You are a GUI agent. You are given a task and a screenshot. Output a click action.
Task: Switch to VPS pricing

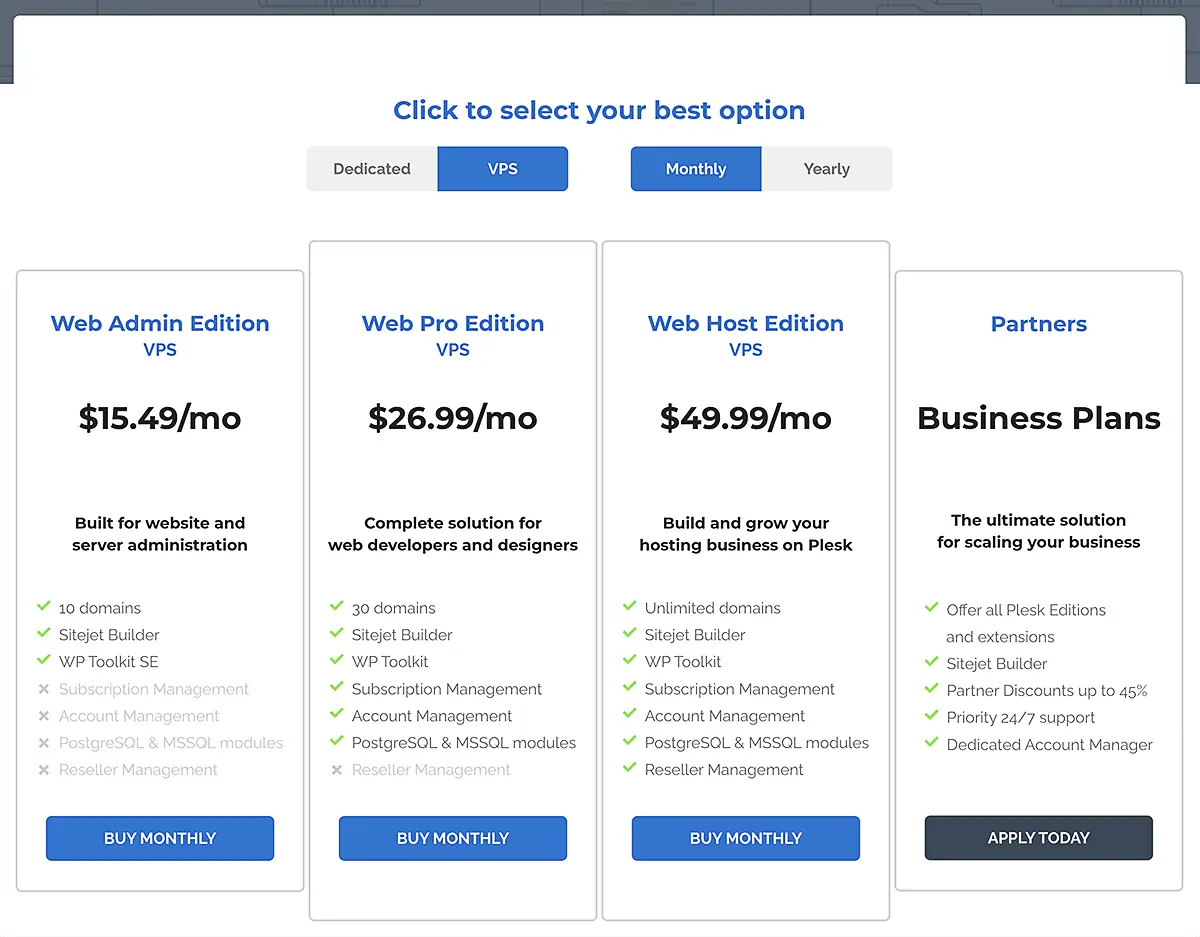click(x=502, y=169)
